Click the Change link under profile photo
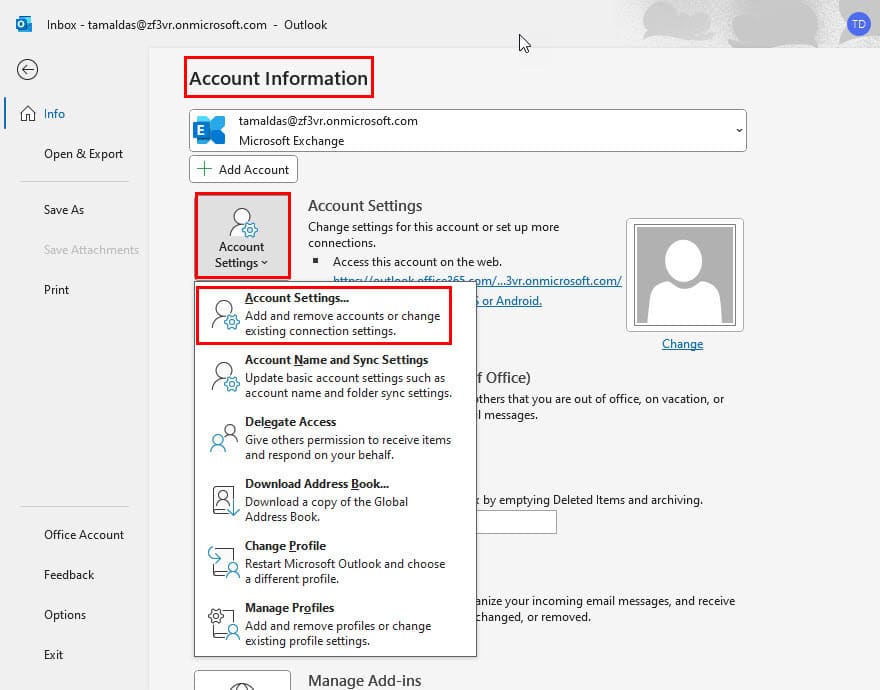Viewport: 880px width, 690px height. pyautogui.click(x=682, y=344)
